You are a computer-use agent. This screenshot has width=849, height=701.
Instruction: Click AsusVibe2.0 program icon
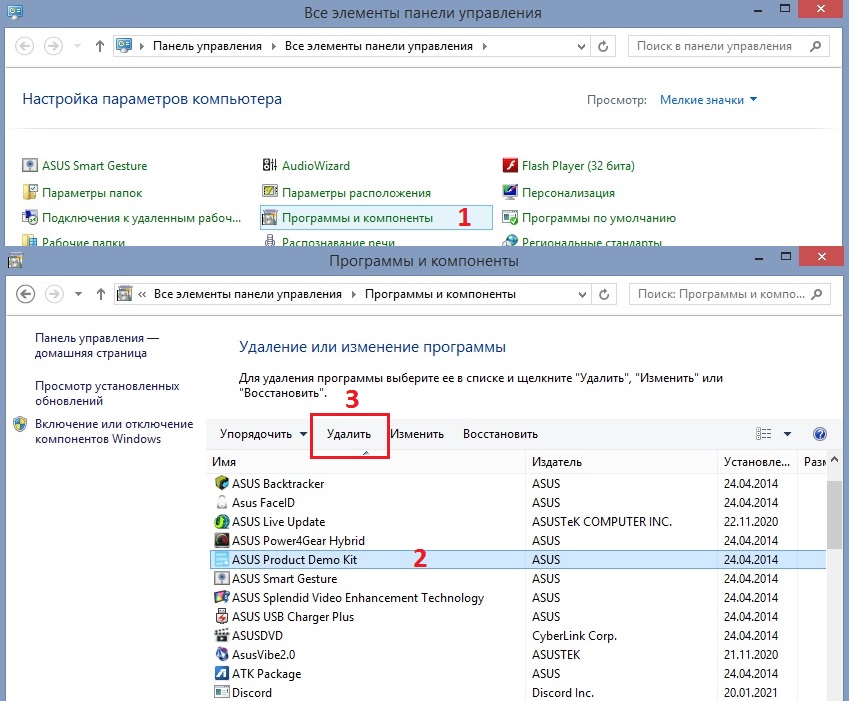coord(221,654)
